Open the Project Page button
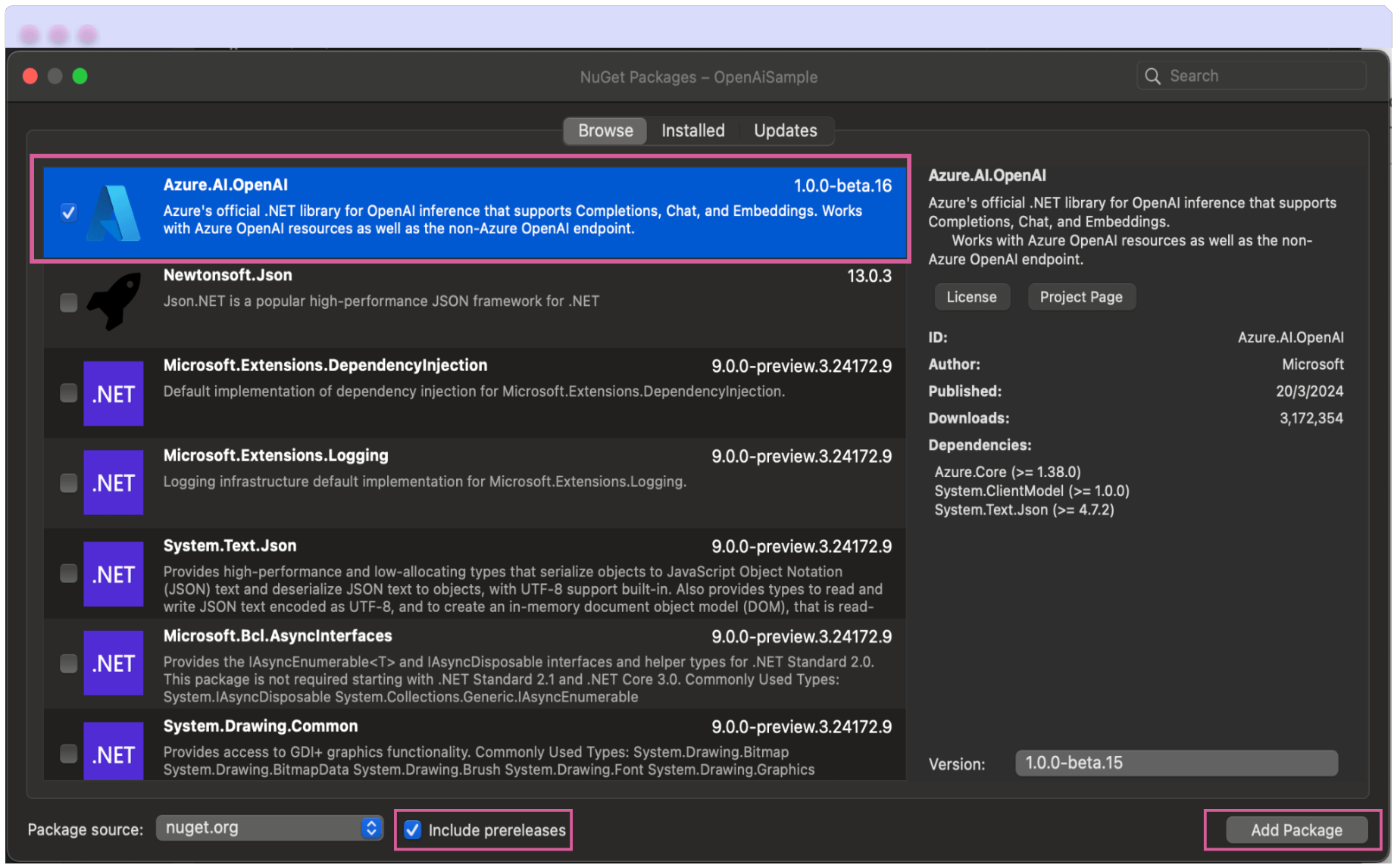The image size is (1394, 868). [x=1081, y=297]
